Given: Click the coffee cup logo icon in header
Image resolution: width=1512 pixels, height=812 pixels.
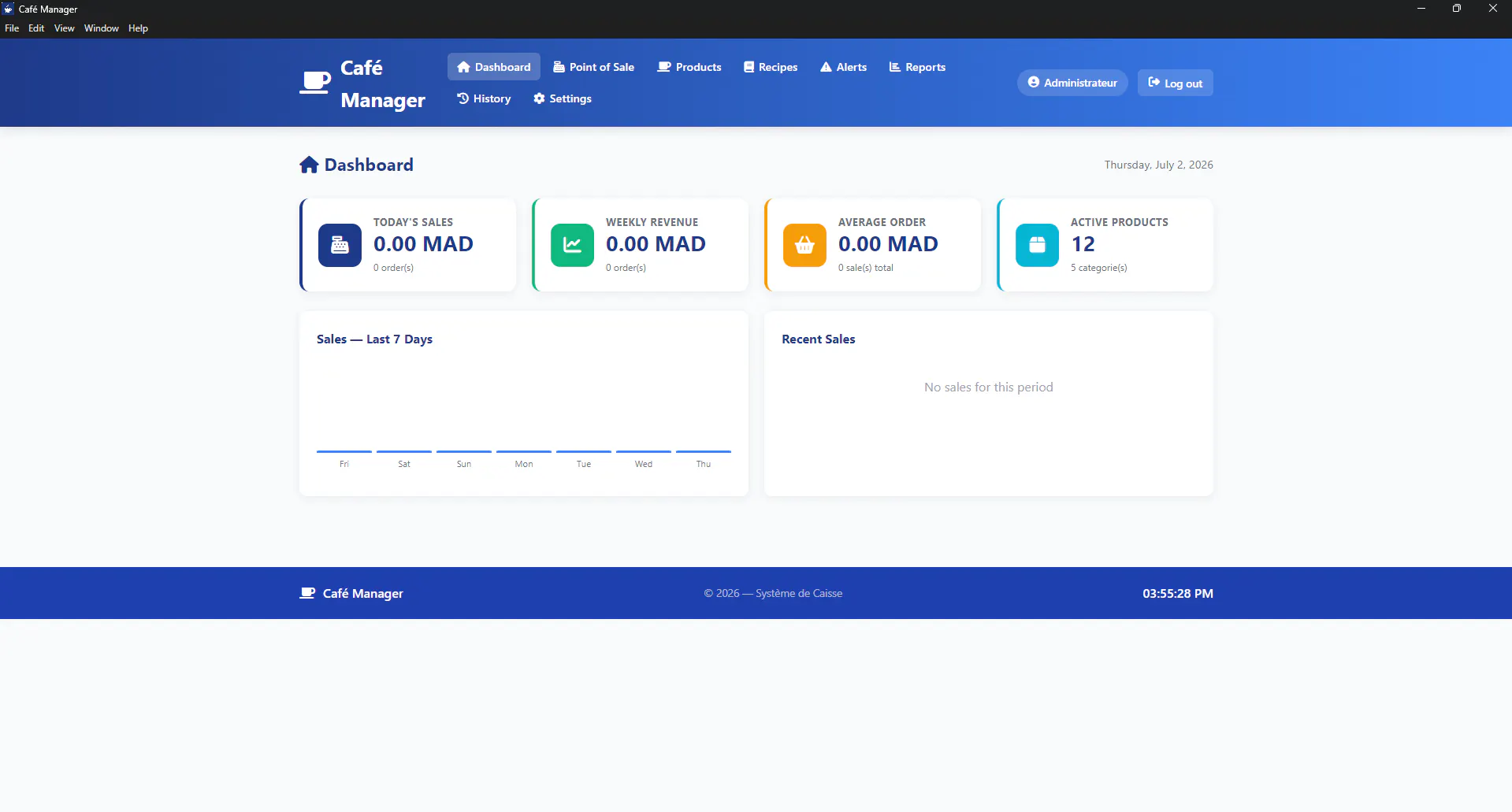Looking at the screenshot, I should pos(315,83).
